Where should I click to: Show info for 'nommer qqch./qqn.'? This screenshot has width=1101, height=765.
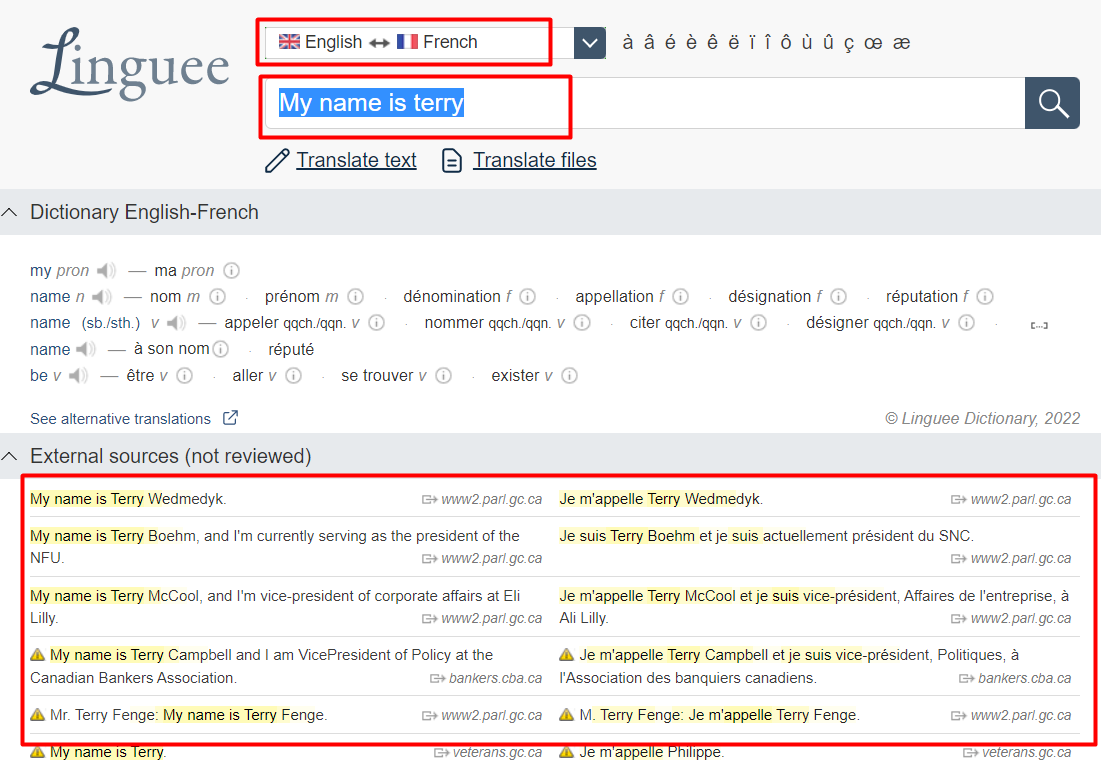pyautogui.click(x=582, y=322)
